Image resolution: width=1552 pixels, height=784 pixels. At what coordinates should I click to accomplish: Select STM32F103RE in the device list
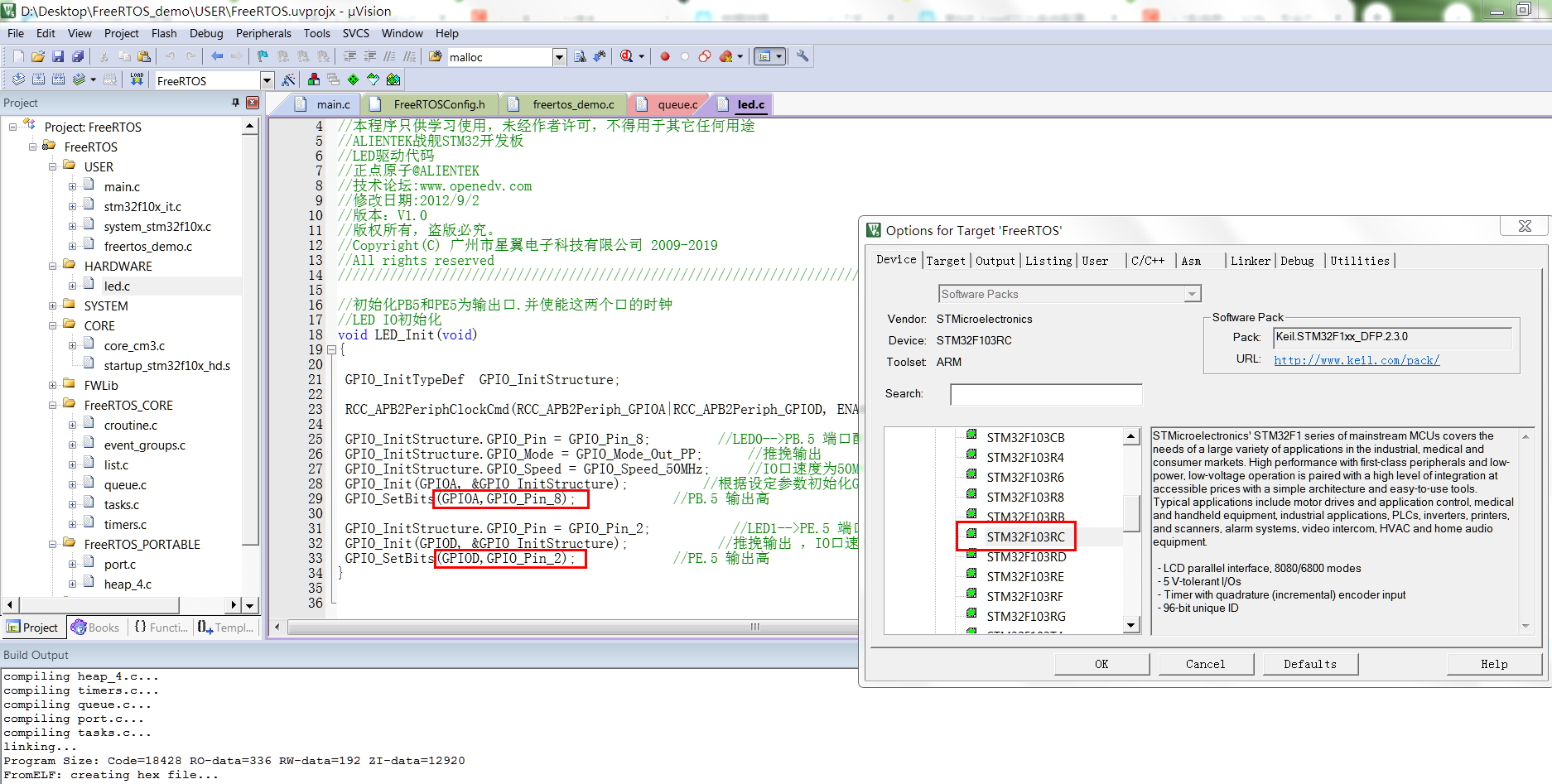pyautogui.click(x=1025, y=576)
